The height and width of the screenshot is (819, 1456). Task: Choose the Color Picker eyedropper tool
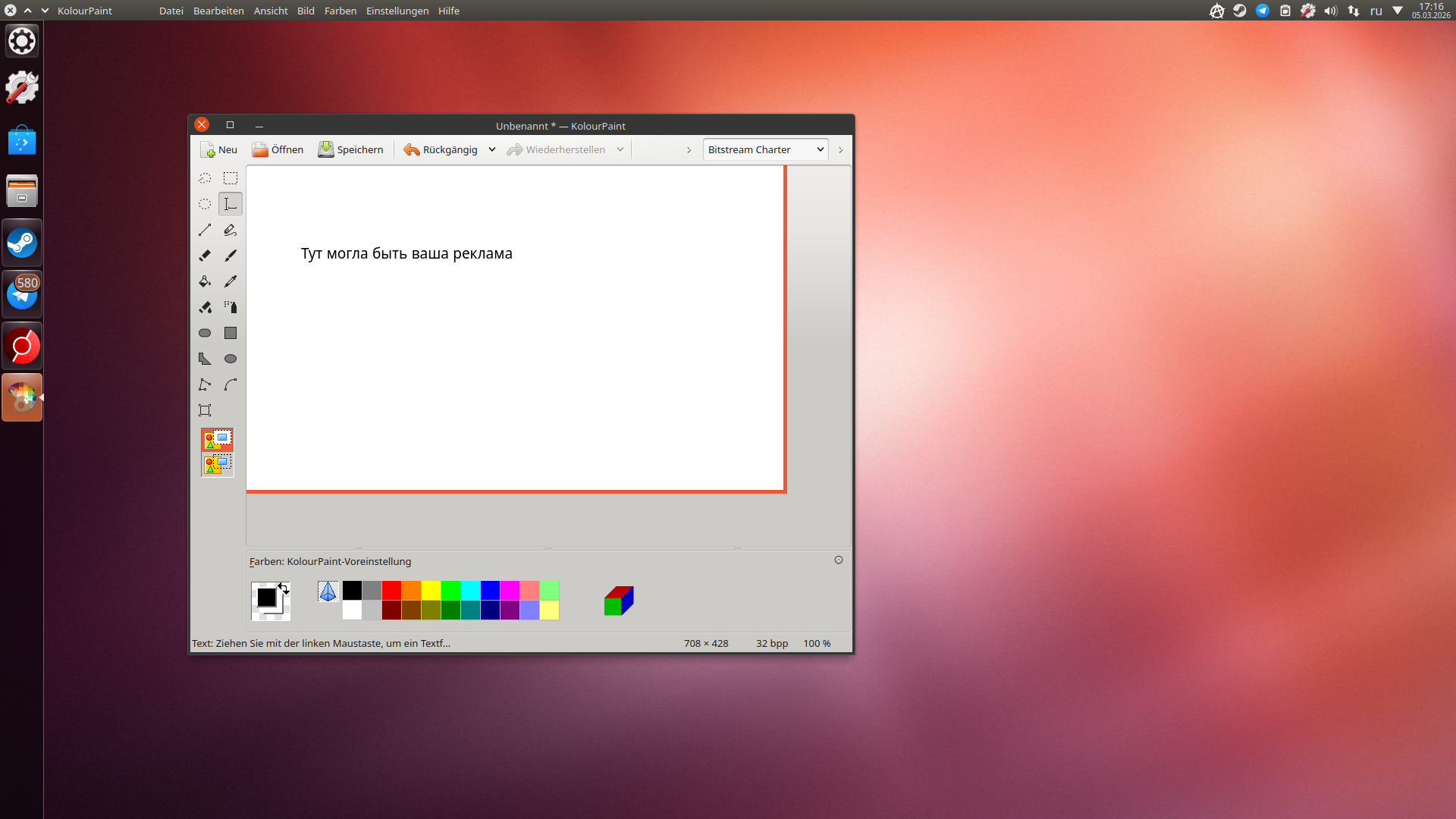click(231, 281)
